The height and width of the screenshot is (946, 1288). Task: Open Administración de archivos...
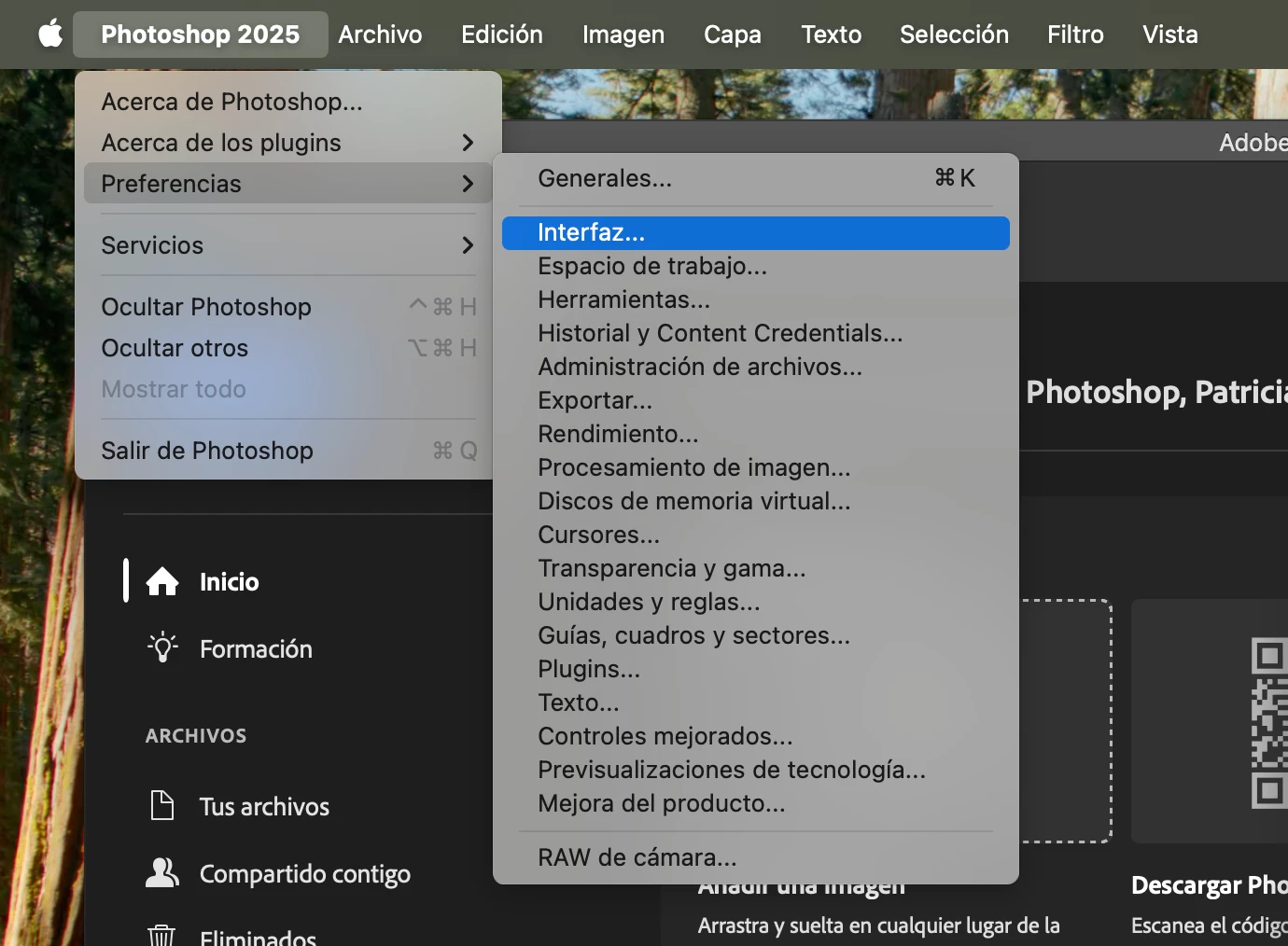[756, 367]
